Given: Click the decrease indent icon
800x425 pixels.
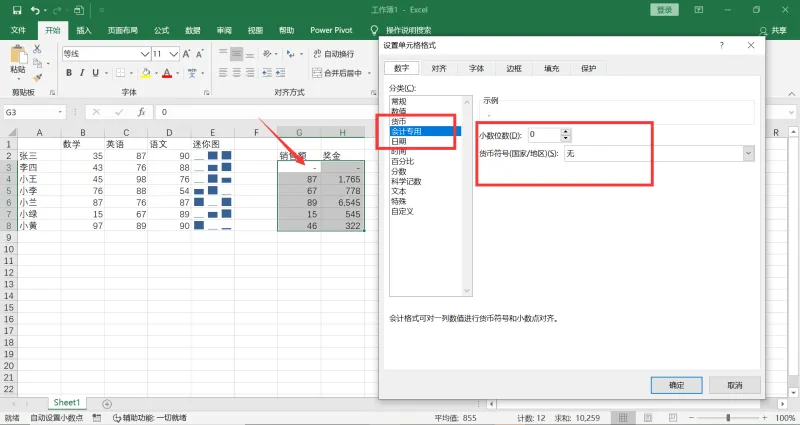Looking at the screenshot, I should 267,73.
